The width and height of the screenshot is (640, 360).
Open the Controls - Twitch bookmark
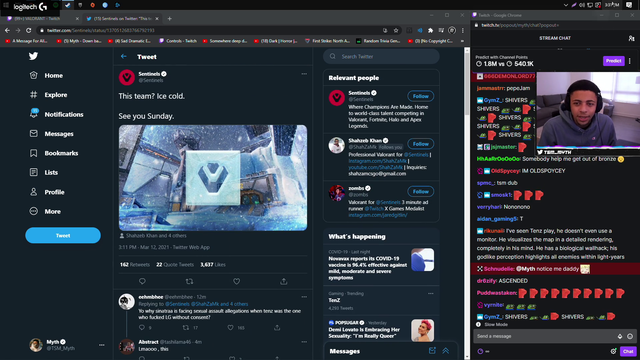click(178, 41)
